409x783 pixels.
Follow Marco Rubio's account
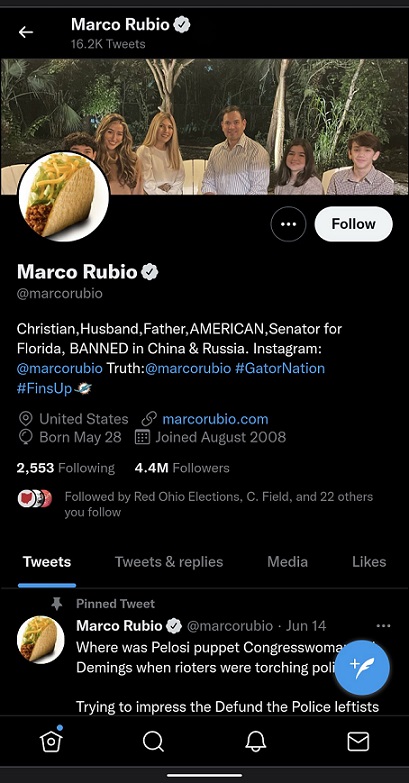(354, 224)
